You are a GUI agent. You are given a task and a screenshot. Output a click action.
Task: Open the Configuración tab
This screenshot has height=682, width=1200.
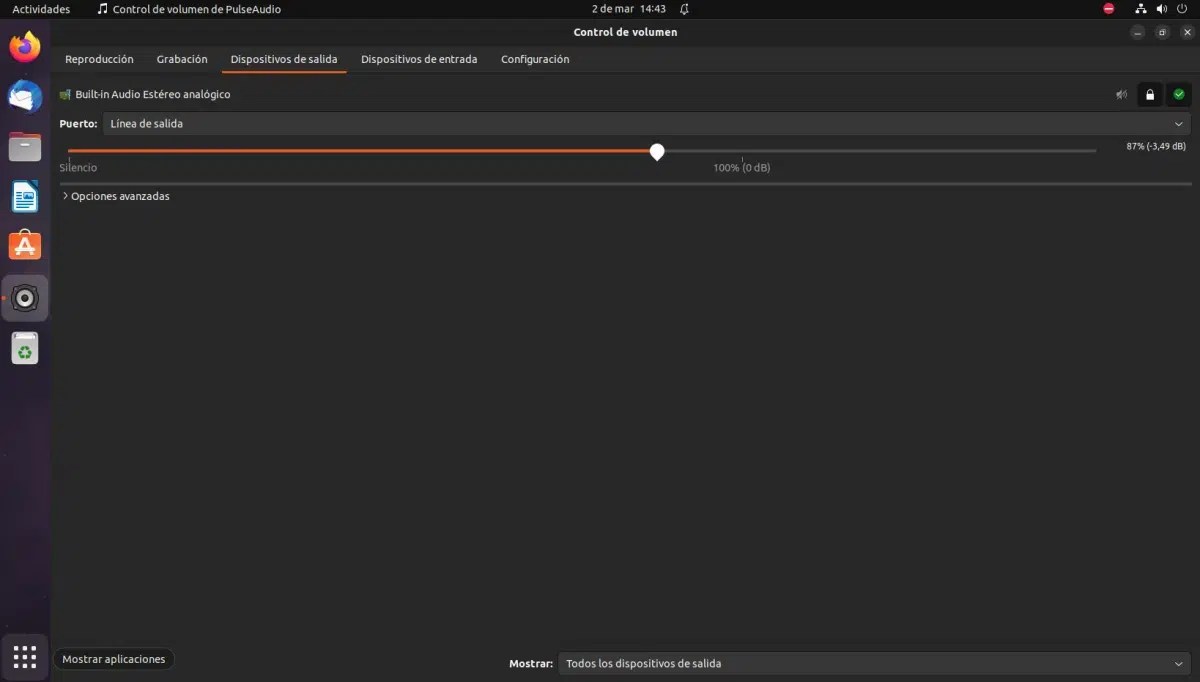point(535,59)
